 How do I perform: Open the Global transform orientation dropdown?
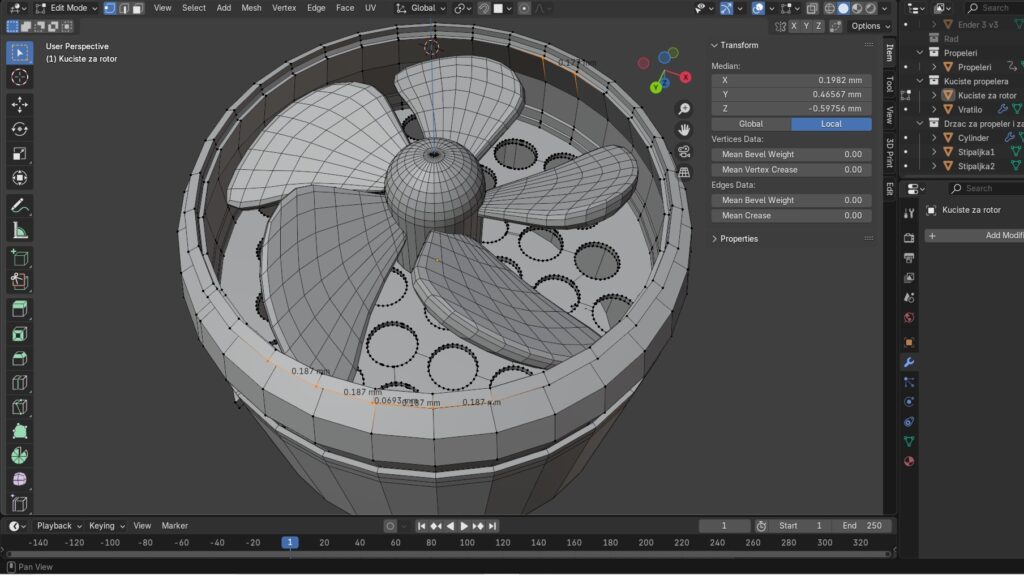(x=421, y=8)
